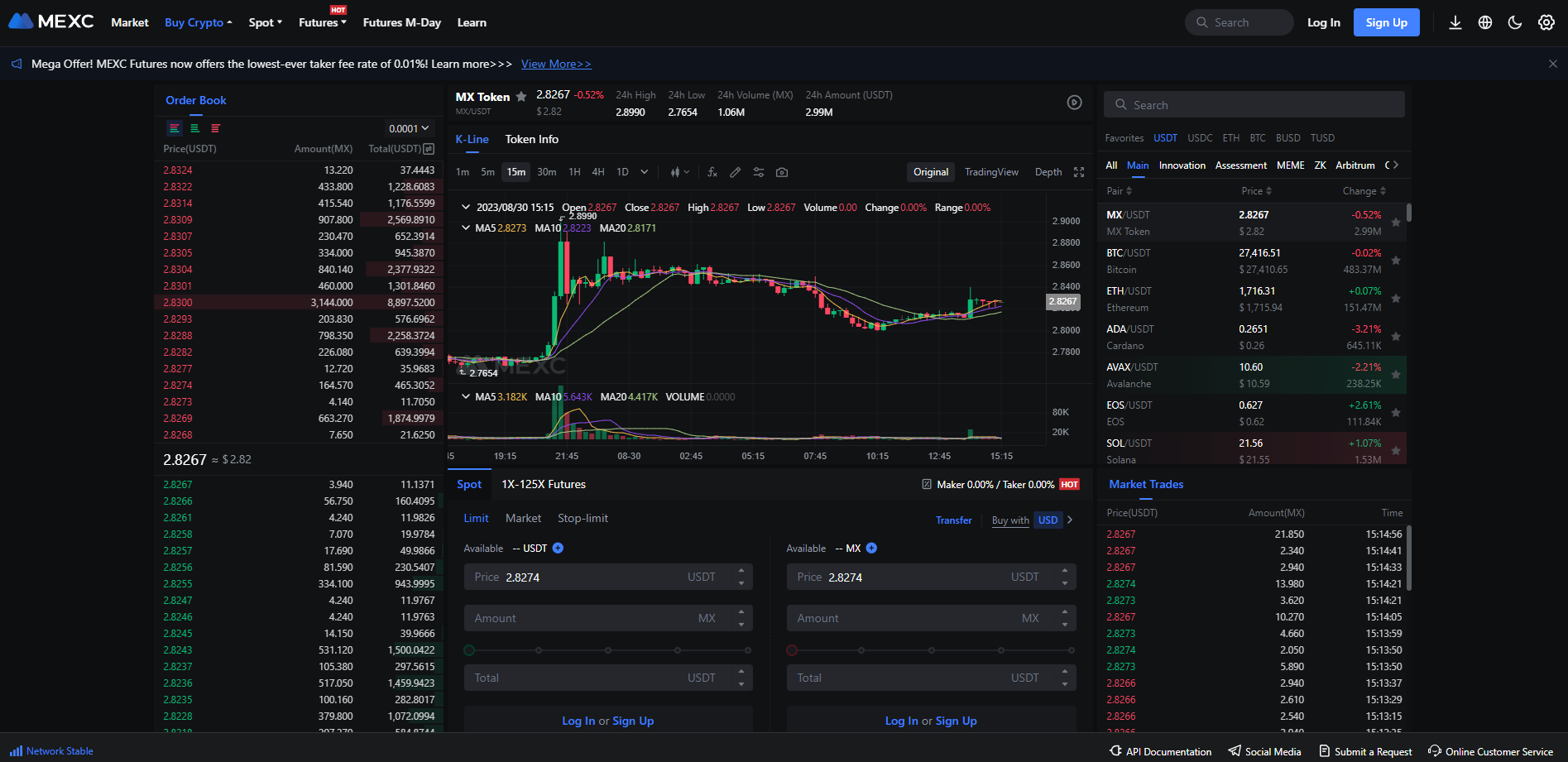Show only buy orders in order book
Image resolution: width=1568 pixels, height=762 pixels.
pos(195,128)
